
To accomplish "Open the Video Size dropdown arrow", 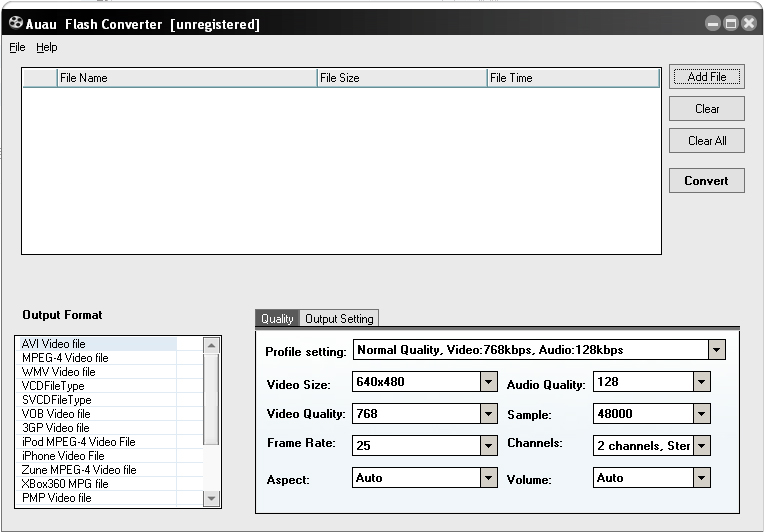I will [x=488, y=381].
